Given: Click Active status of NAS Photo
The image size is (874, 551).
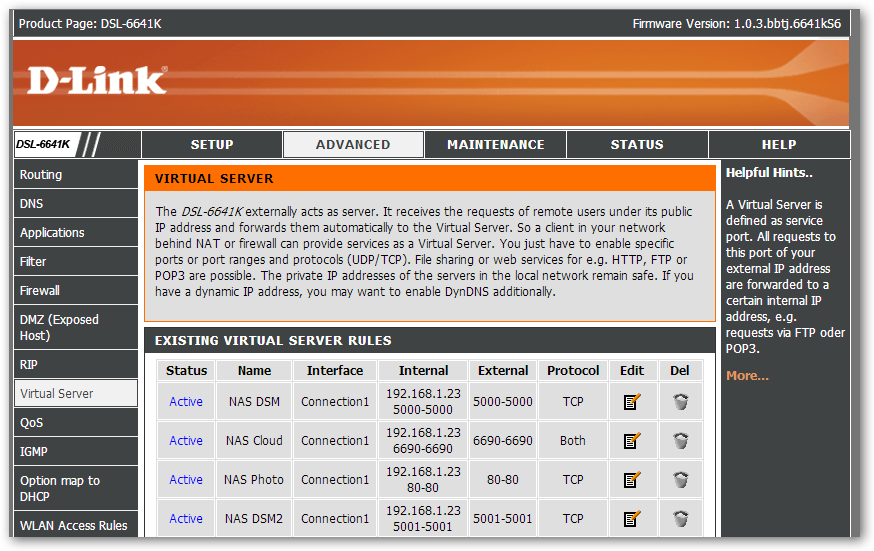Looking at the screenshot, I should [x=186, y=480].
